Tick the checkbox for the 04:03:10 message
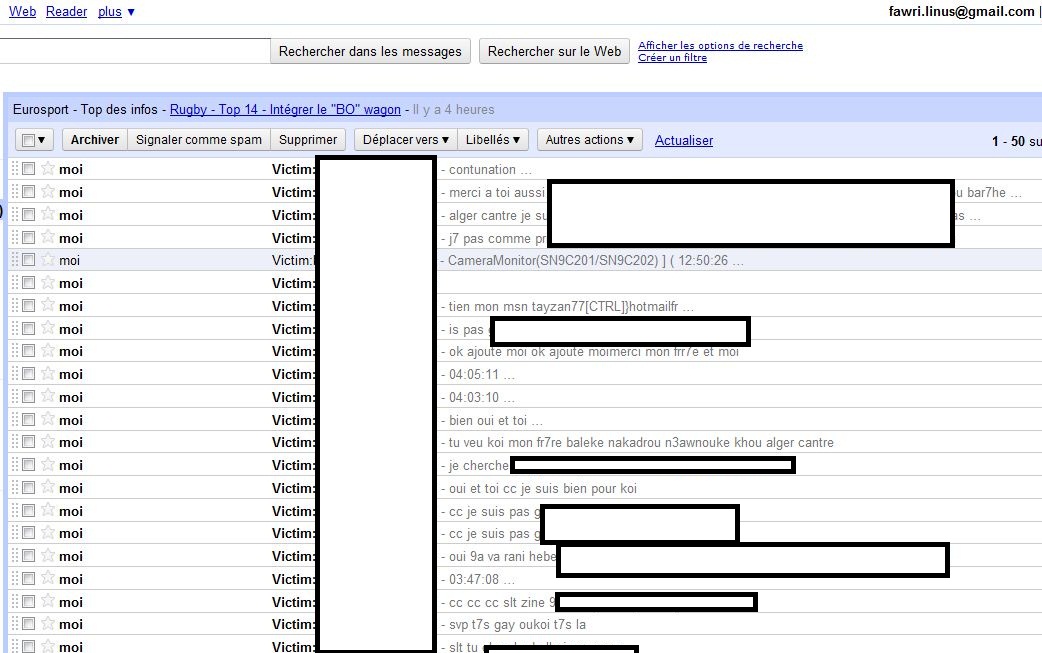 tap(29, 397)
